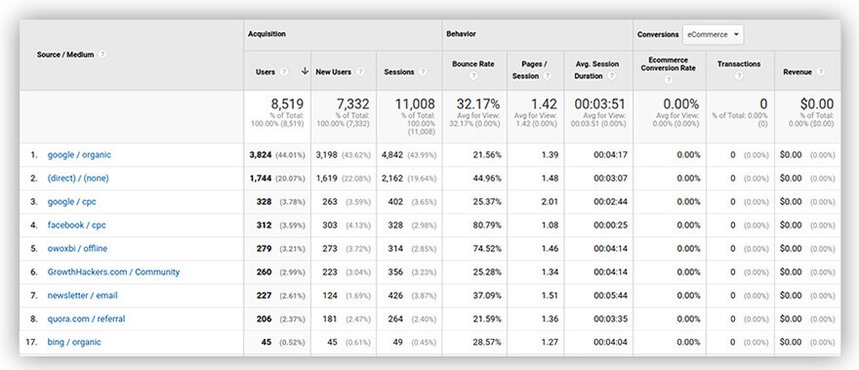
Task: Click help icon beside Sessions header
Action: click(422, 72)
